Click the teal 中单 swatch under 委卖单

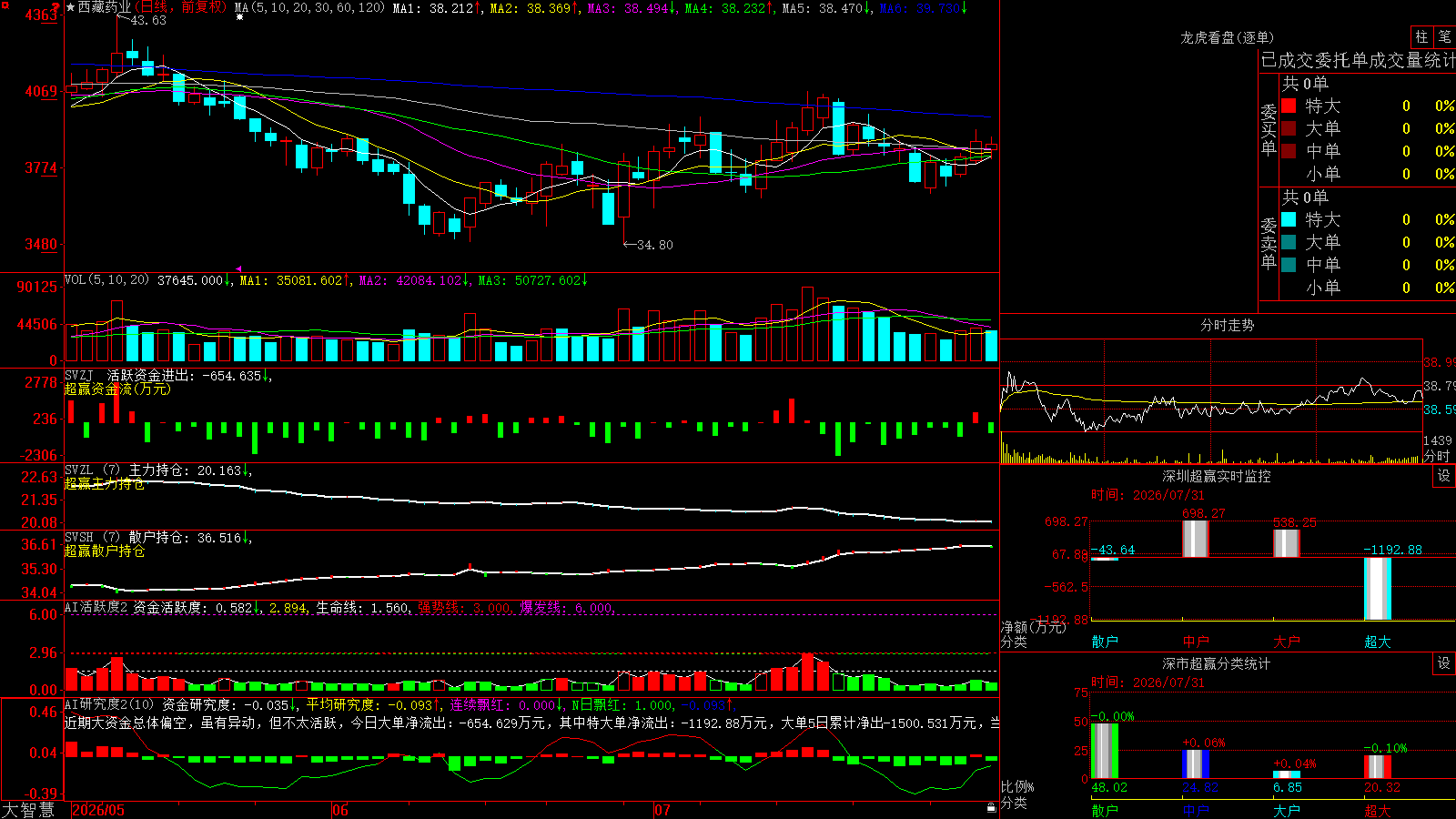[1289, 265]
